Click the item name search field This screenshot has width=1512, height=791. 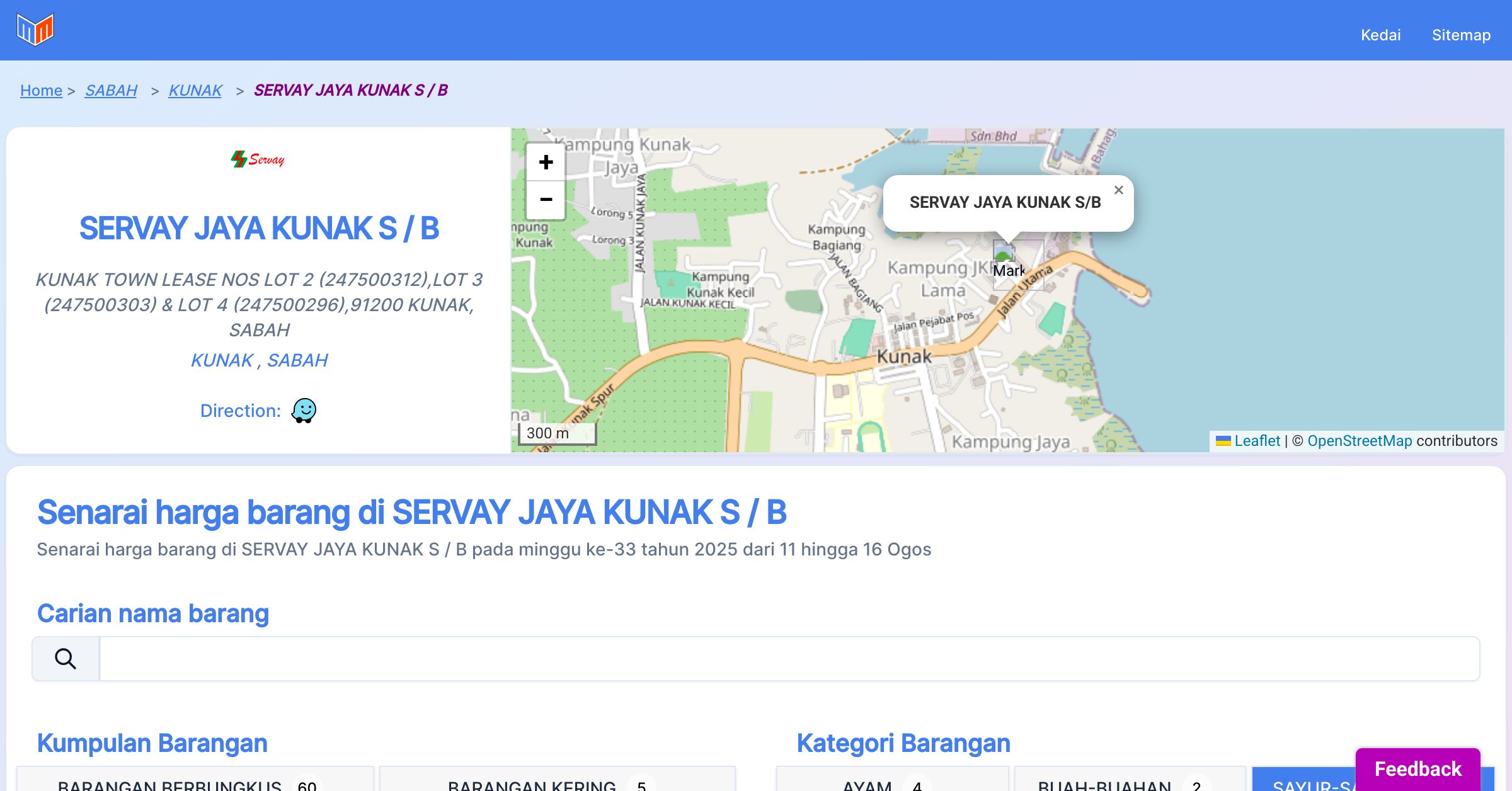point(789,659)
